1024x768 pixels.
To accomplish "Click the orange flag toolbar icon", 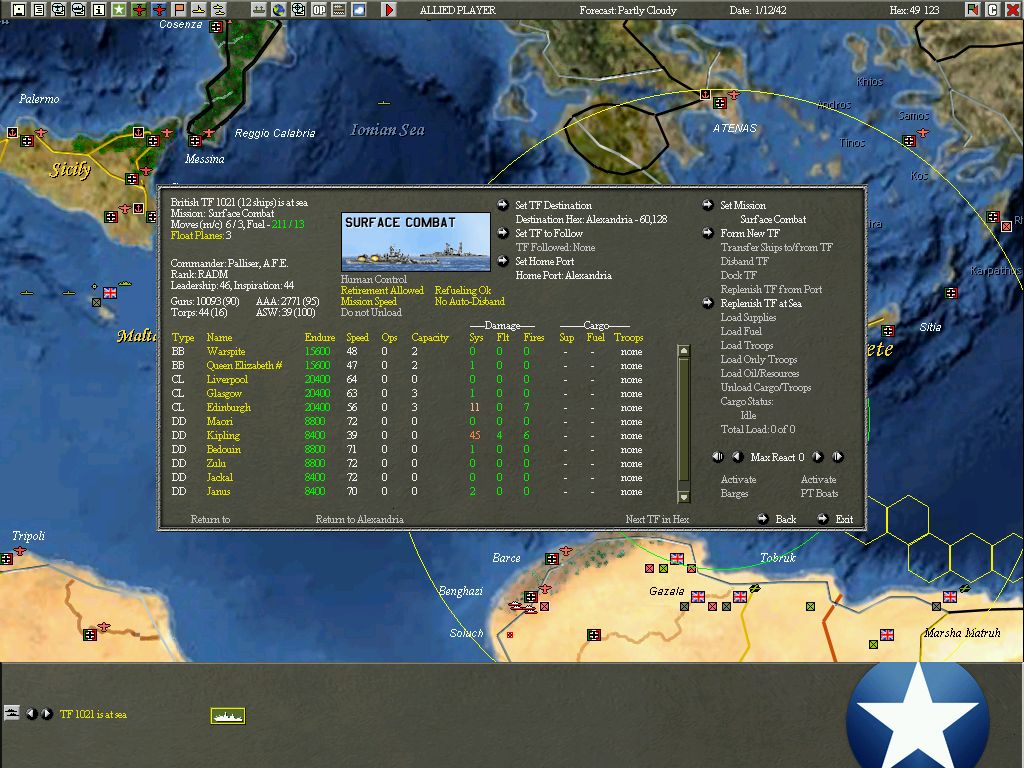I will click(x=178, y=9).
